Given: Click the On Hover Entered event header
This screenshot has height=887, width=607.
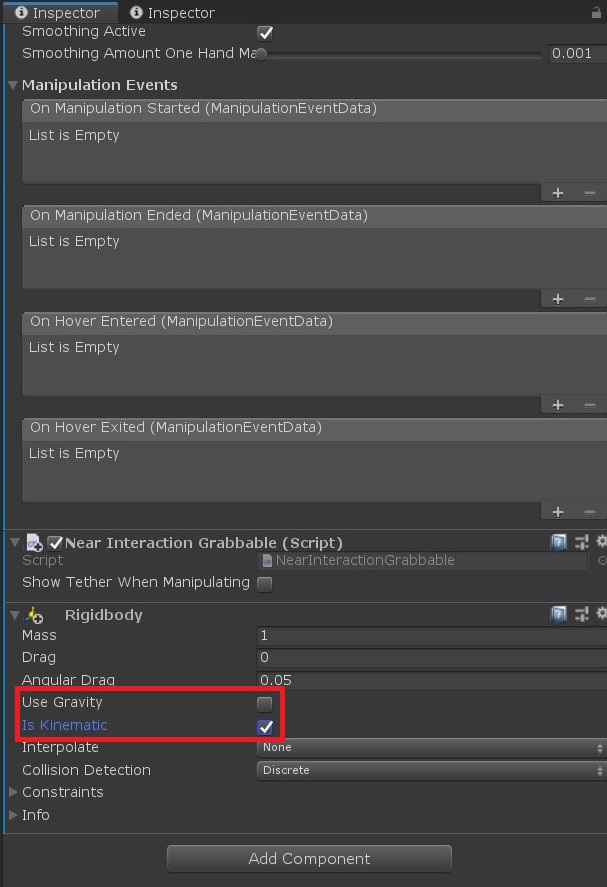Looking at the screenshot, I should (315, 321).
